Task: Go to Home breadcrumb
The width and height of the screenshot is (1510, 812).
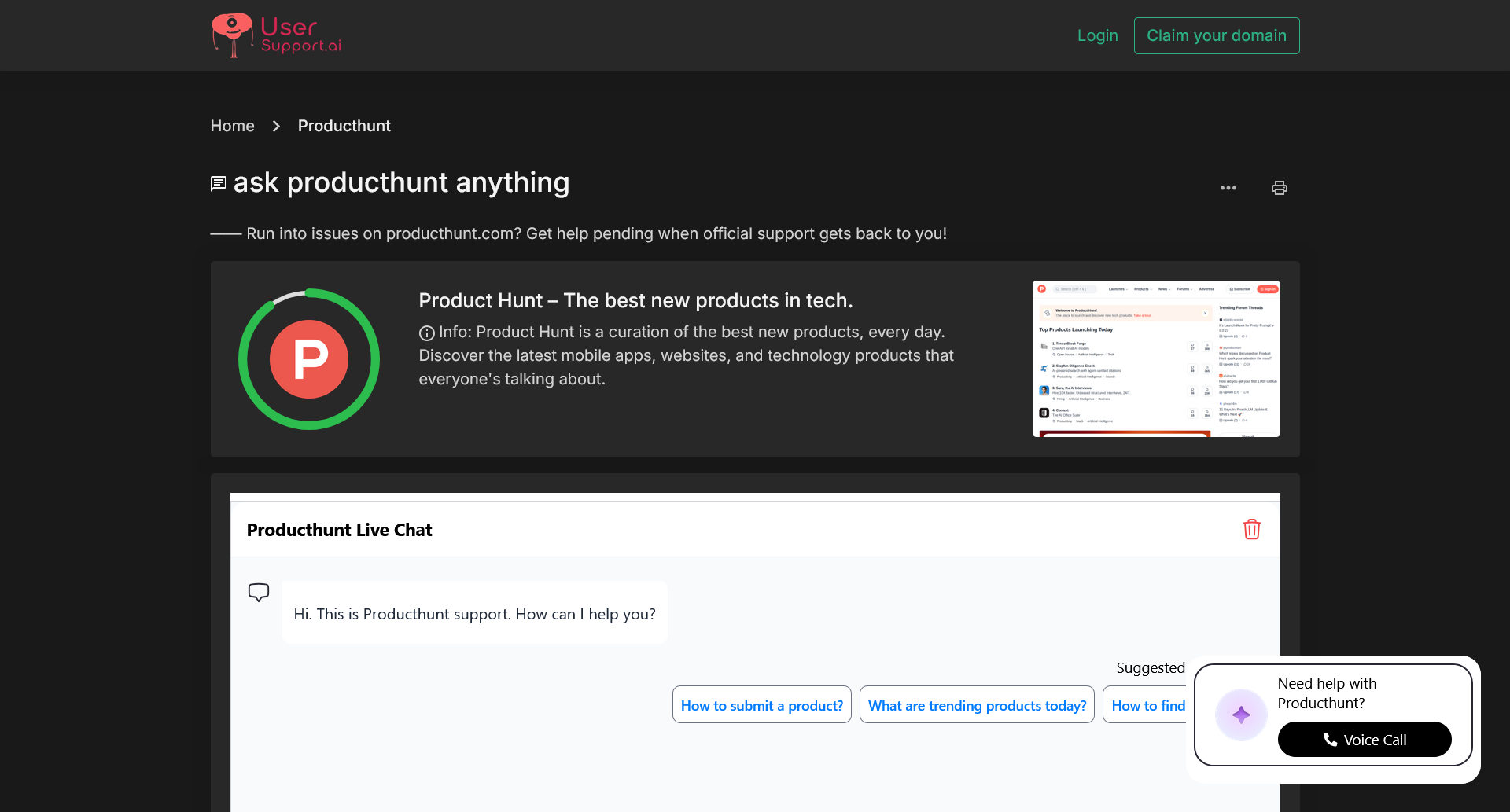Action: coord(233,126)
